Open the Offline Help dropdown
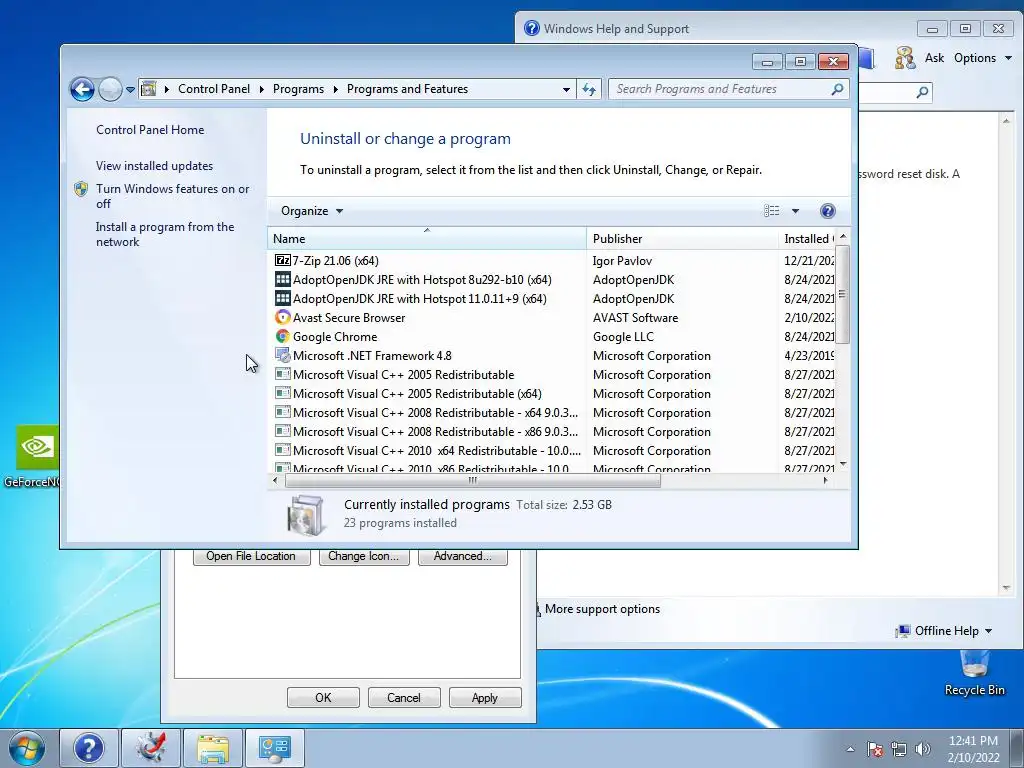The image size is (1024, 768). (944, 631)
